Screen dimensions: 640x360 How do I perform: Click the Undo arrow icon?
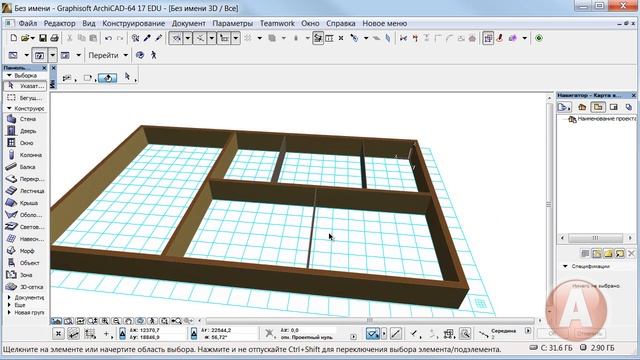108,38
